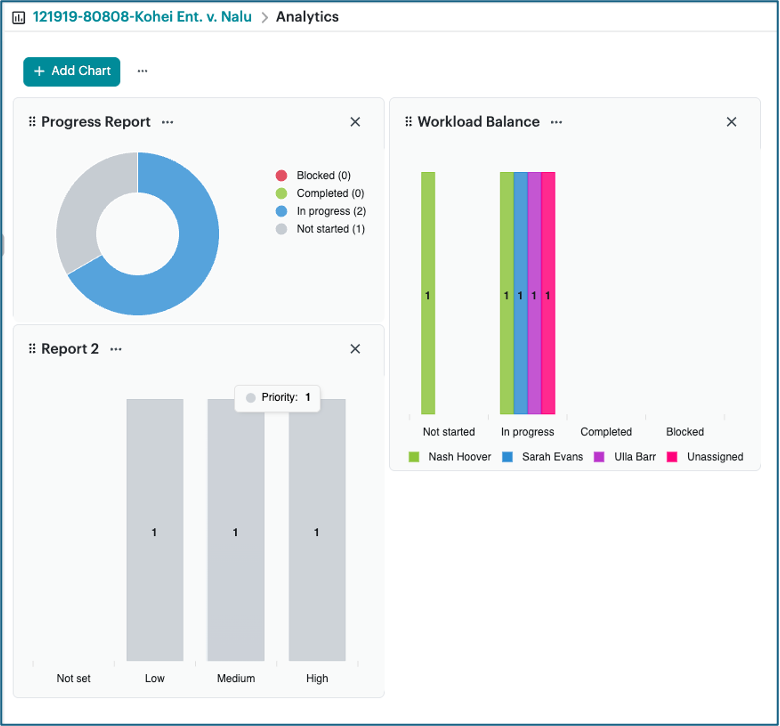780x726 pixels.
Task: Click the Progress Report drag handle icon
Action: coord(32,122)
